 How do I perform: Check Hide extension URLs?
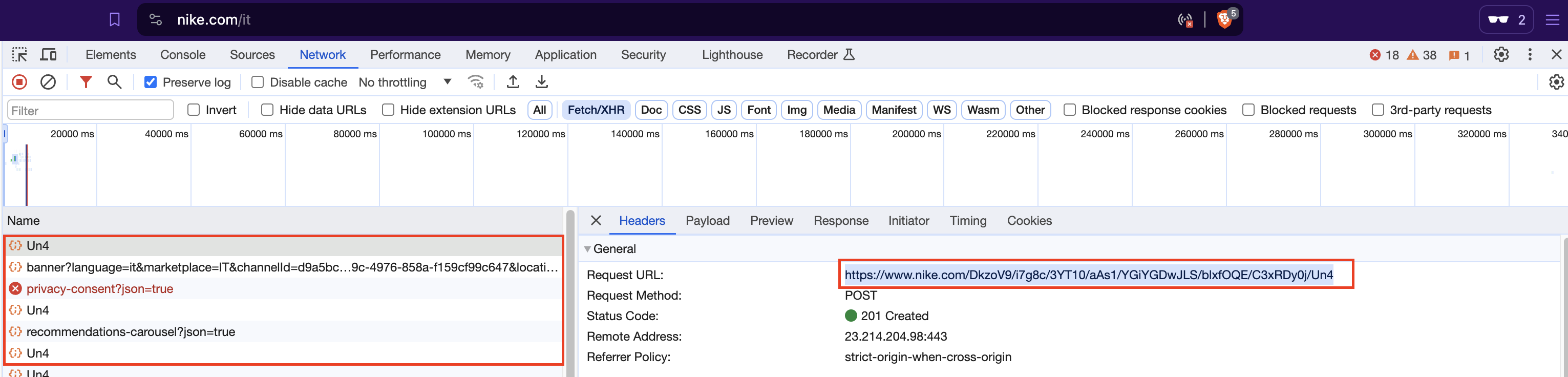(x=388, y=110)
